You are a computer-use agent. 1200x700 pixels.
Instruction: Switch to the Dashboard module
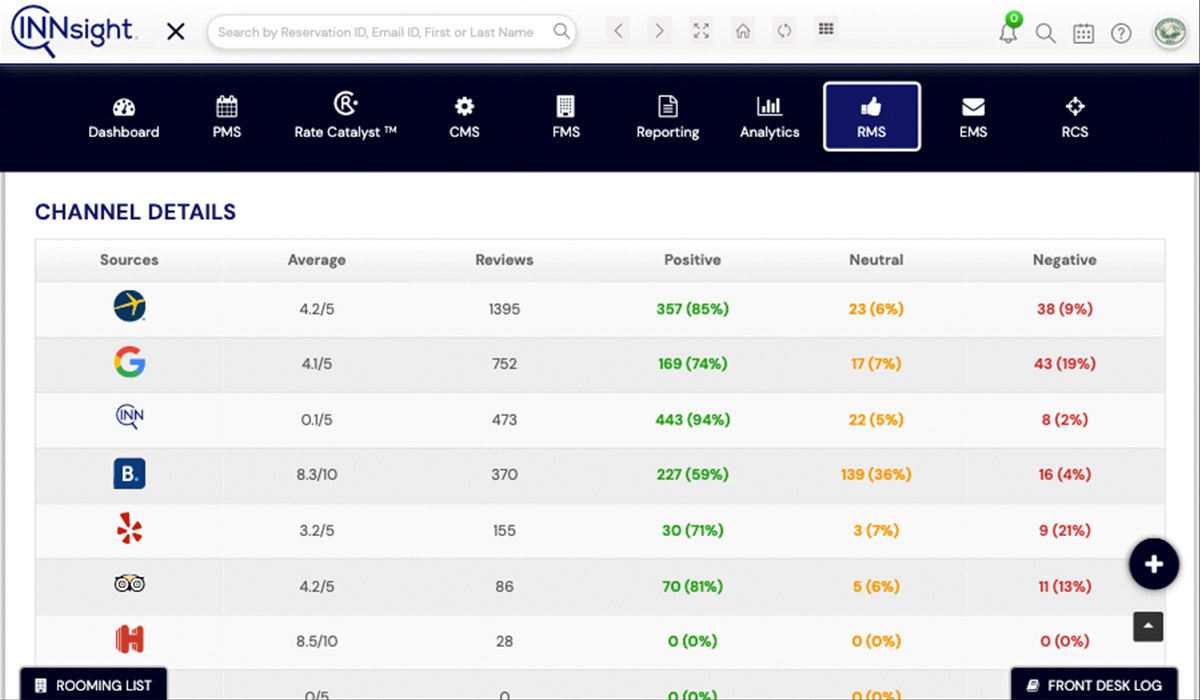124,118
